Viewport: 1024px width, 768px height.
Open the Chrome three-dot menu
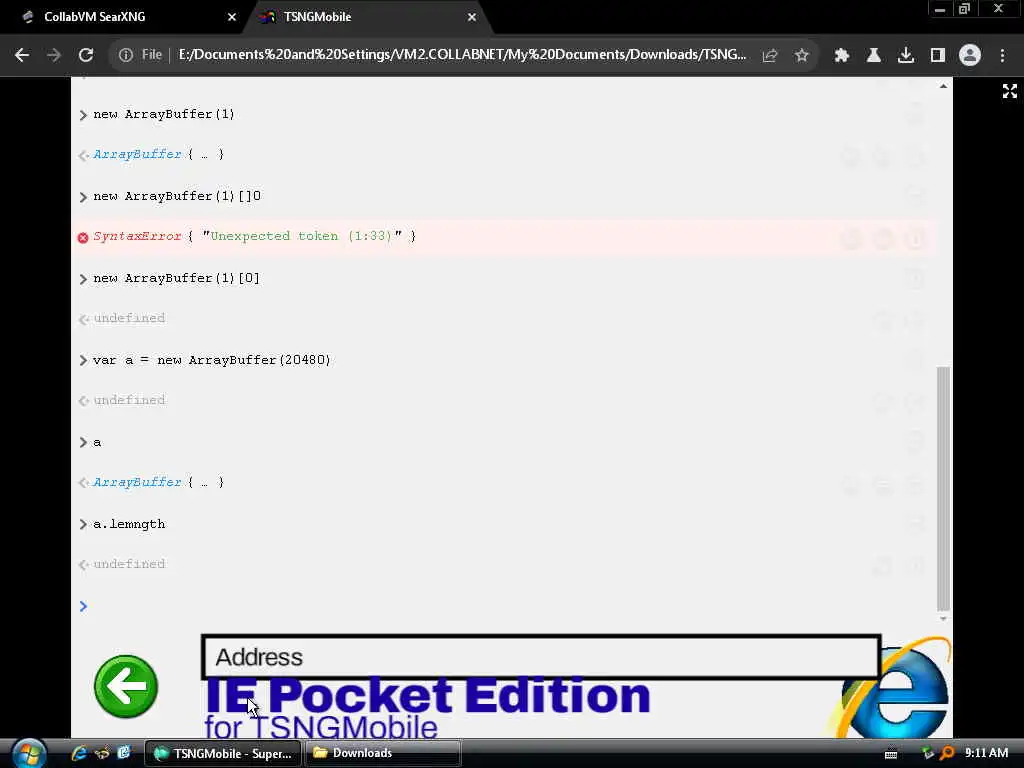(1002, 56)
